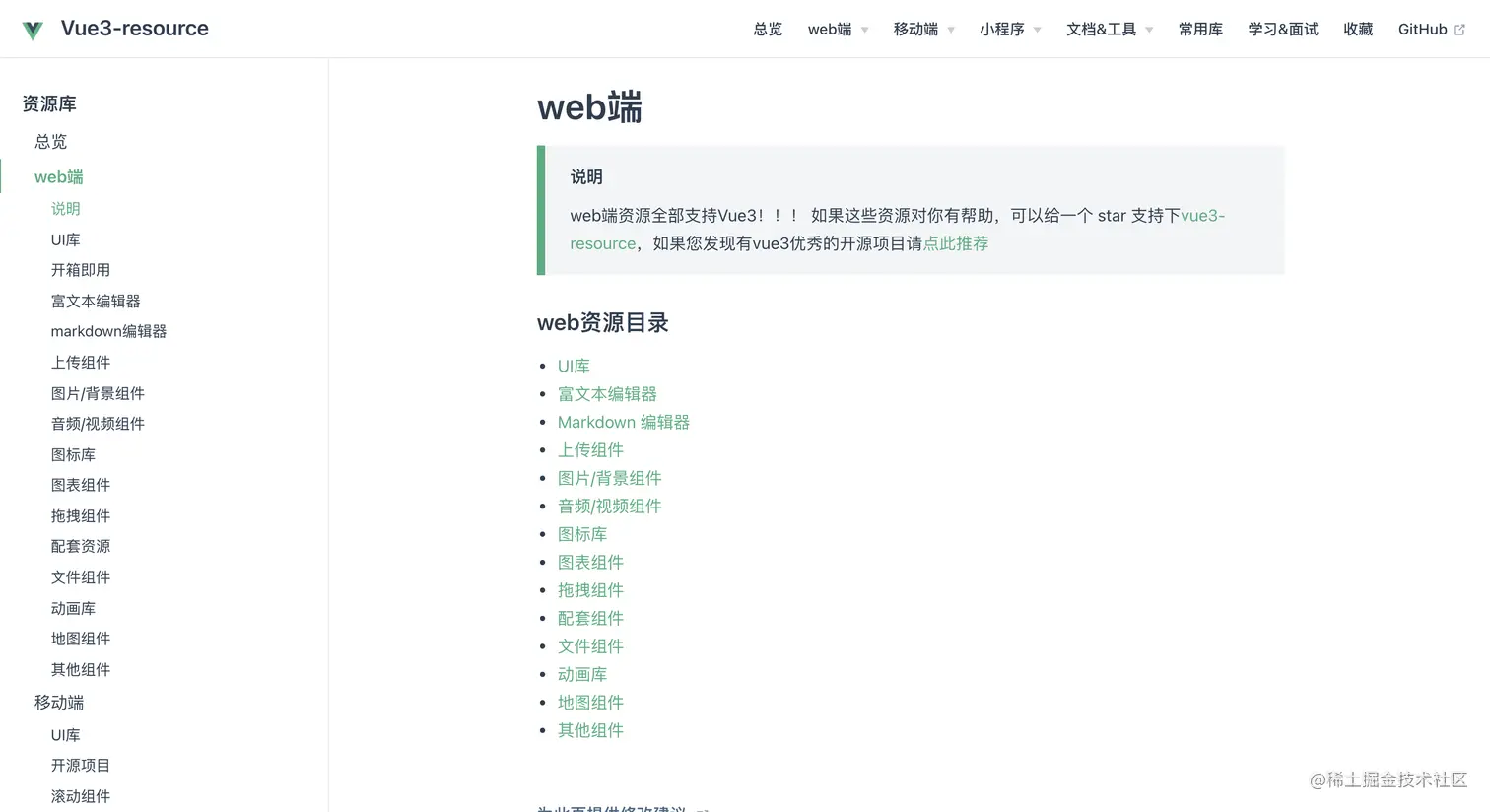Click the 资源库 sidebar heading
Screen dimensions: 1490x812
point(49,104)
